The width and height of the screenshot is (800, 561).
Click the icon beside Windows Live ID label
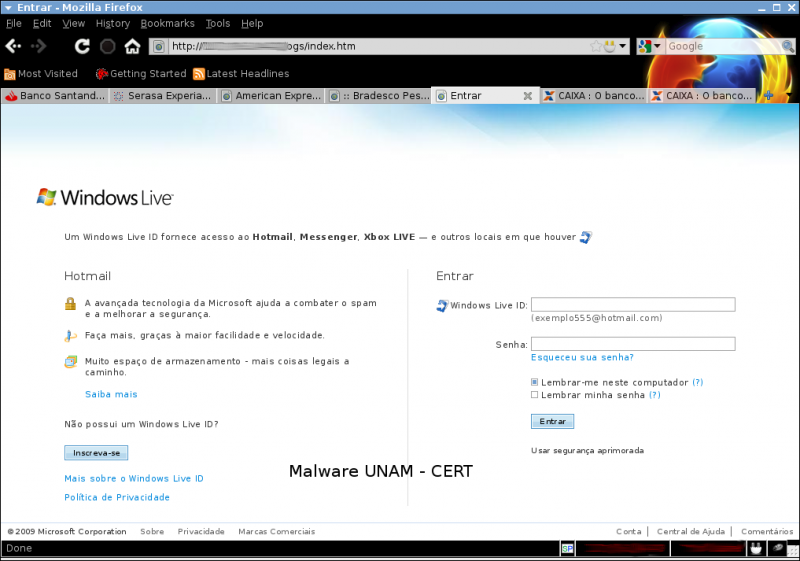coord(442,305)
